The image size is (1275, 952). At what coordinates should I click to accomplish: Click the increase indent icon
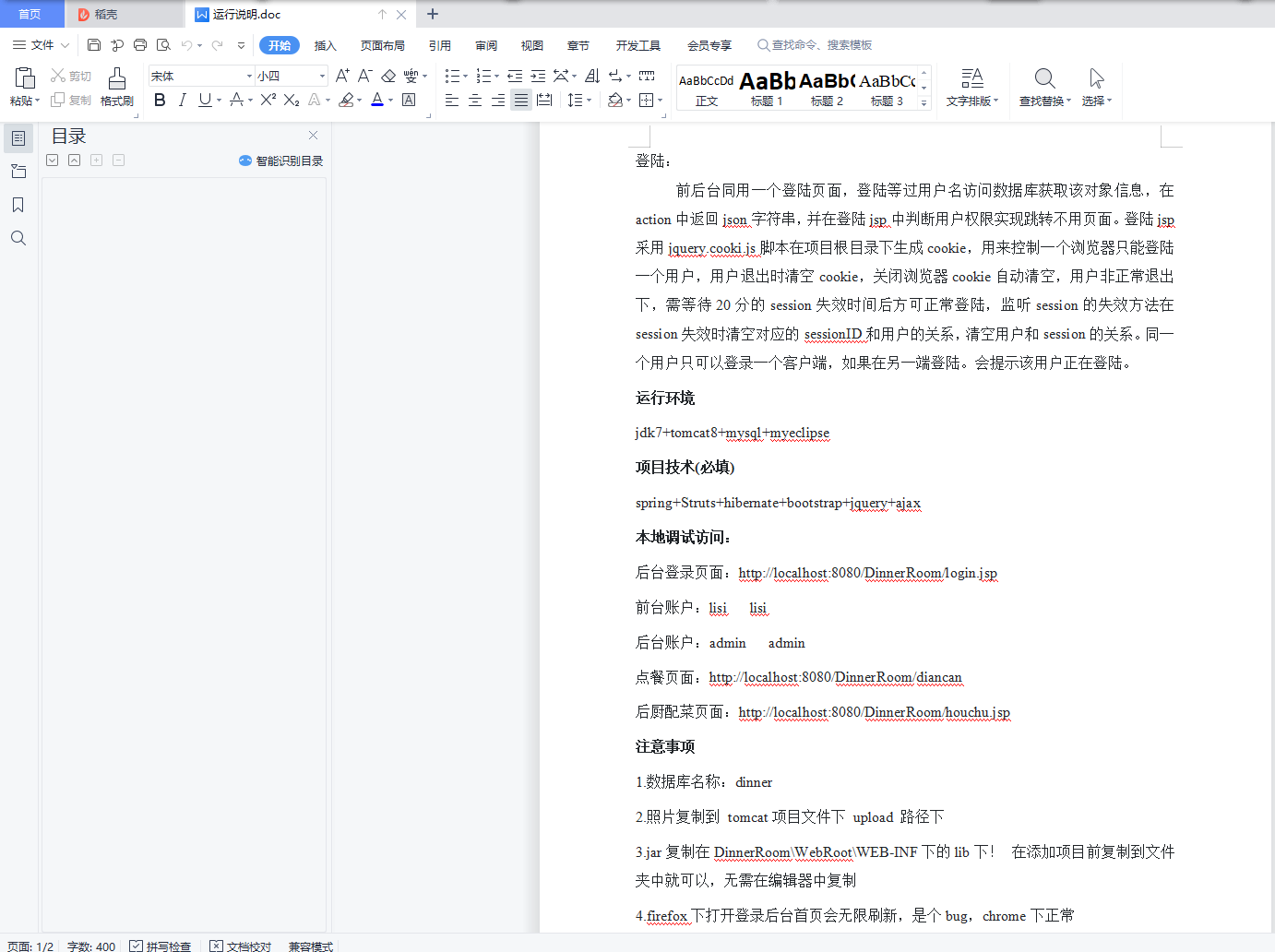click(538, 76)
